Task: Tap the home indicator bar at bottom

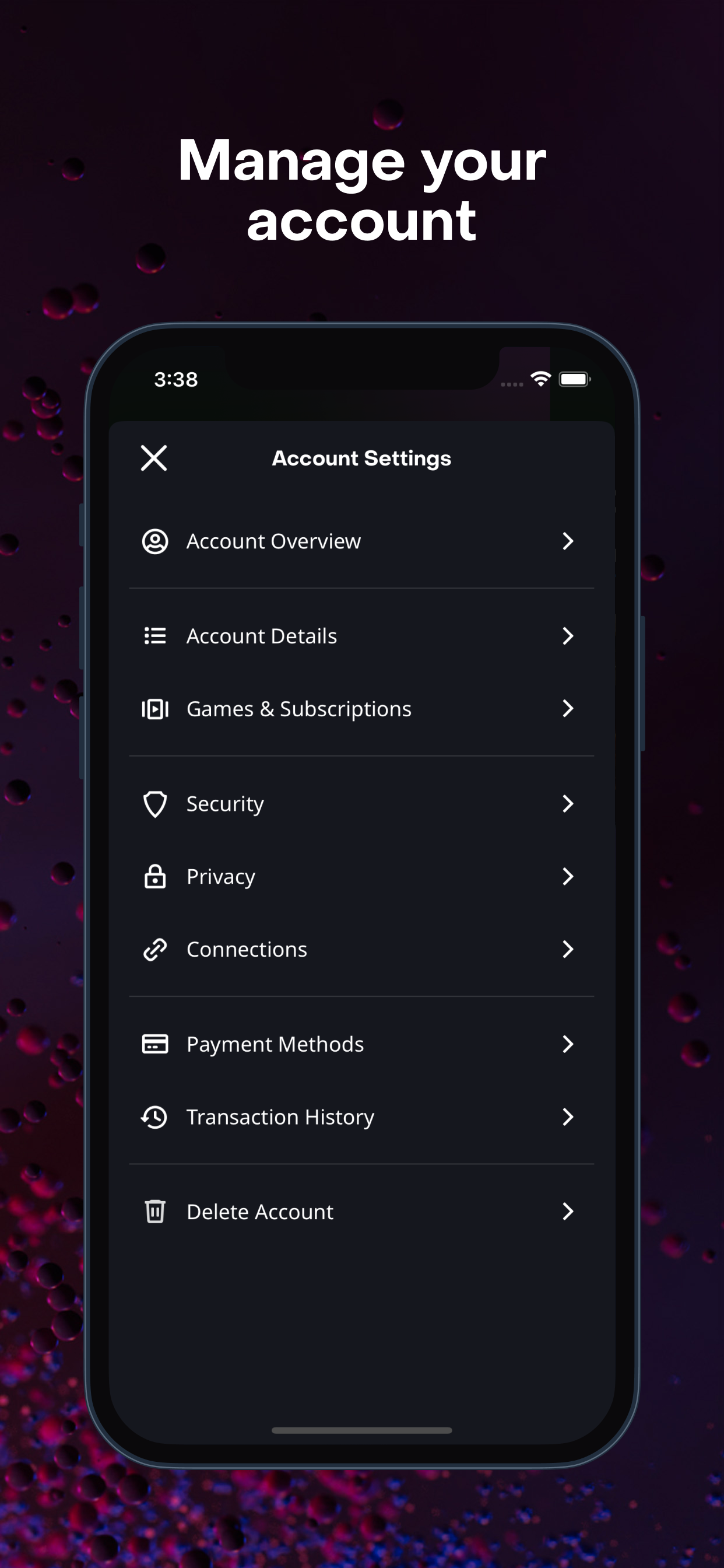Action: pyautogui.click(x=361, y=1430)
